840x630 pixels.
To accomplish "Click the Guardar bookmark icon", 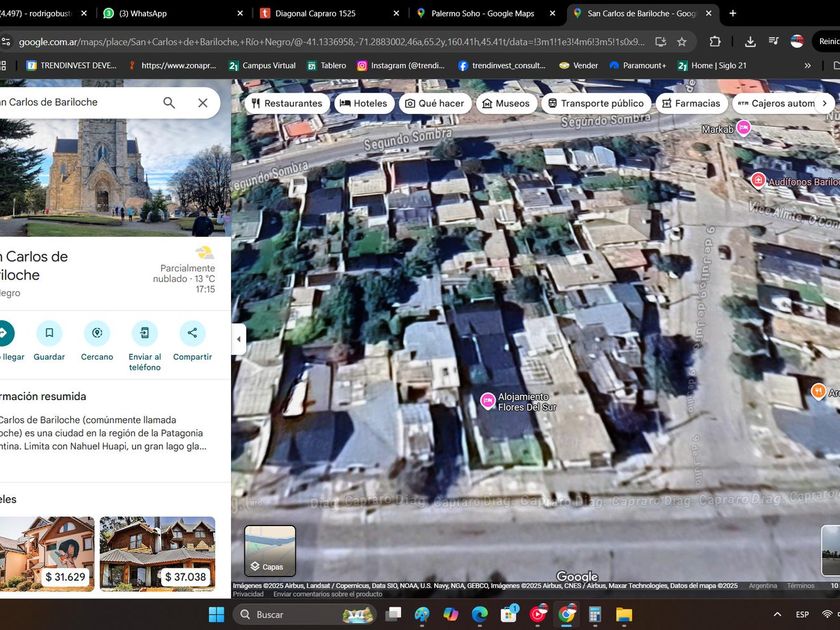I will tap(49, 334).
